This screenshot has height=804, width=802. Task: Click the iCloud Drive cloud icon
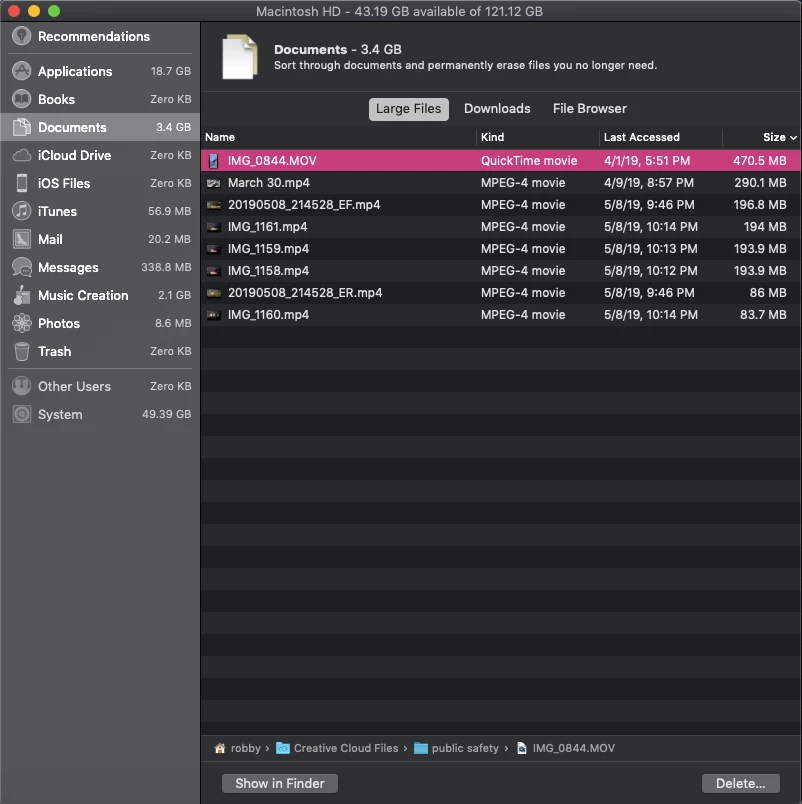click(x=22, y=155)
